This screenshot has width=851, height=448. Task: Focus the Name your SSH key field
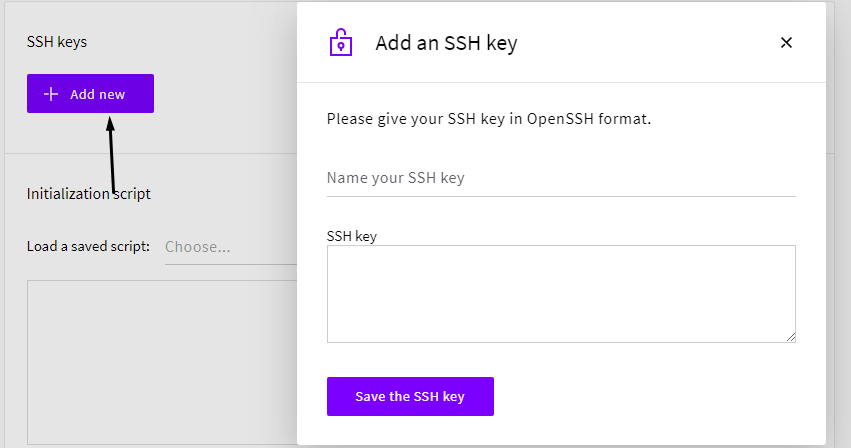[x=561, y=178]
